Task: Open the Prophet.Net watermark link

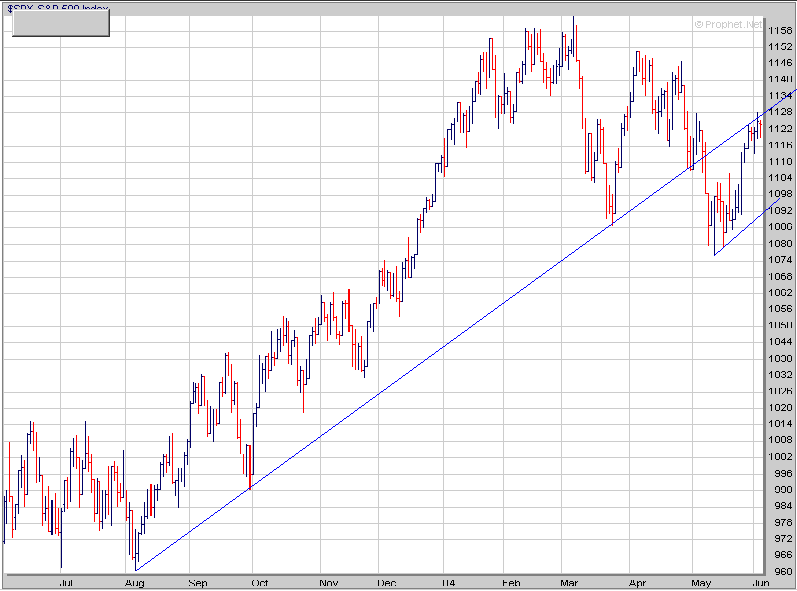Action: pyautogui.click(x=728, y=24)
